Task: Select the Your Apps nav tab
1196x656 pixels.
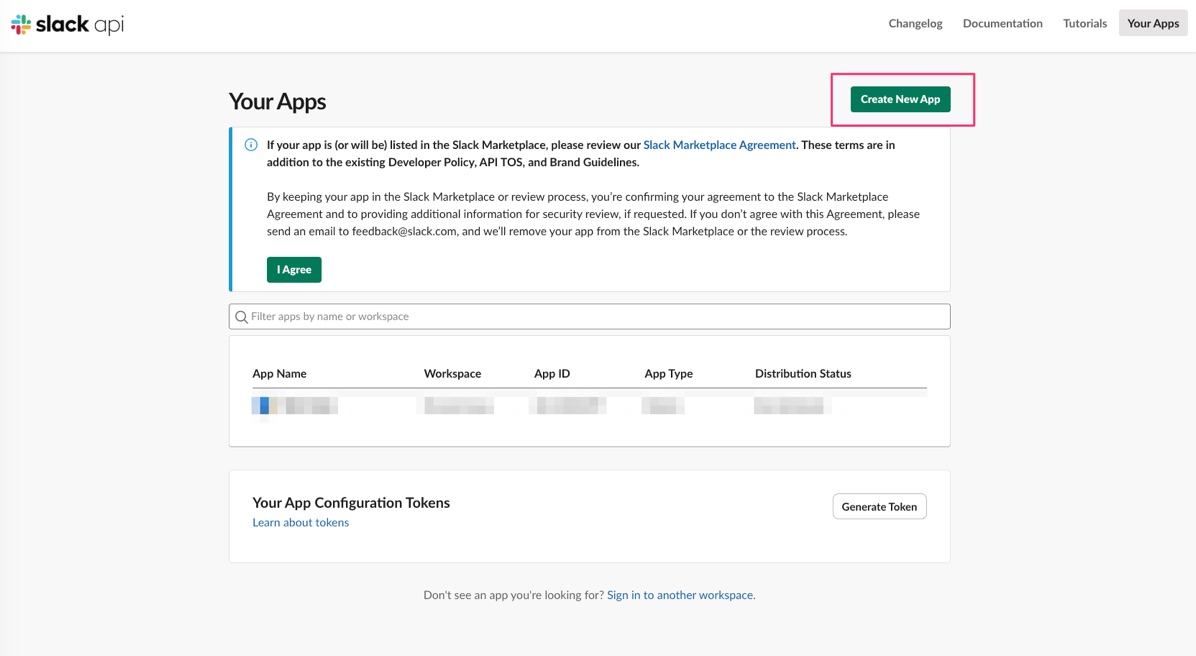Action: click(1153, 24)
